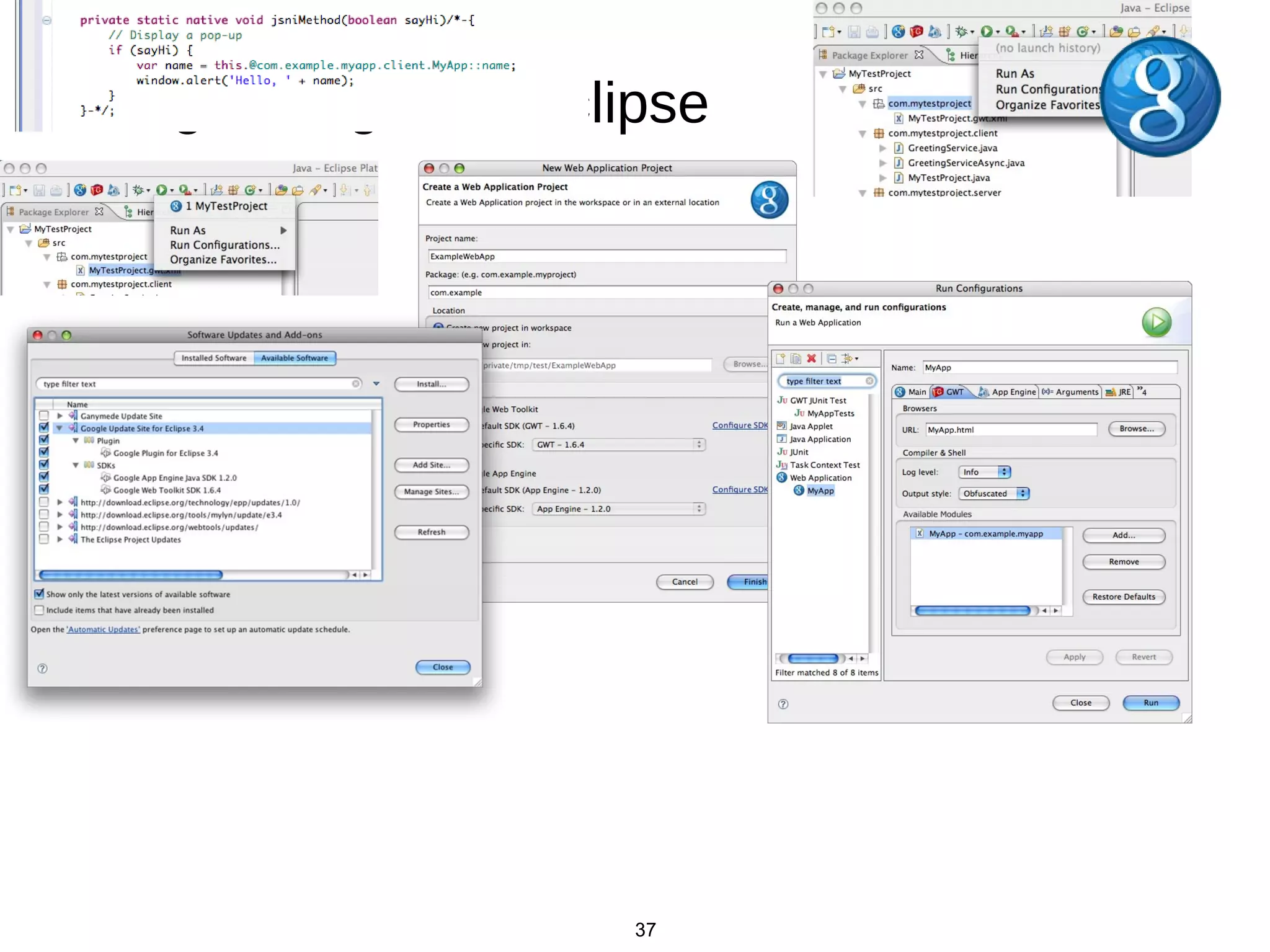
Task: Enable 'Include items that have already been installed'
Action: point(39,610)
